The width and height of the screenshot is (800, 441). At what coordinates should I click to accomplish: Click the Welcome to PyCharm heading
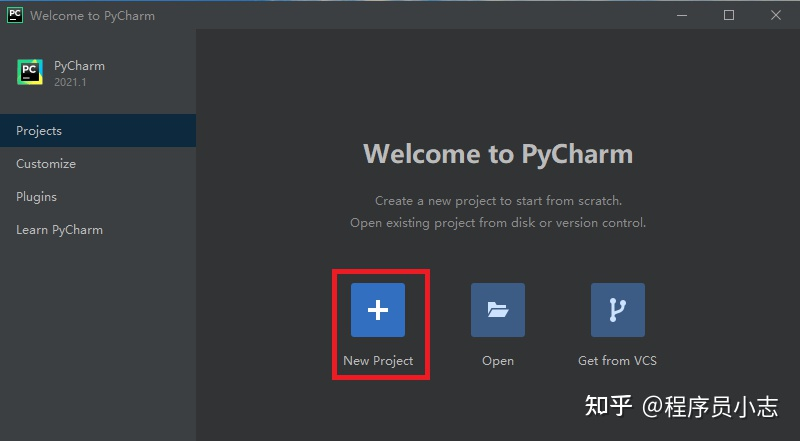click(498, 154)
